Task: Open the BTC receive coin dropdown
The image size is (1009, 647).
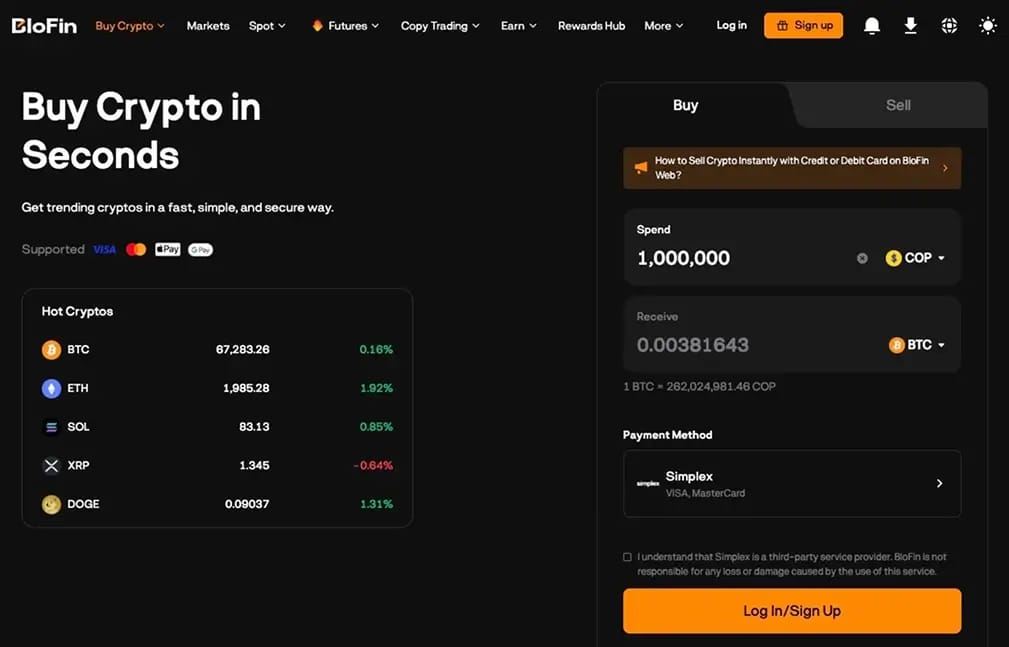Action: tap(917, 345)
